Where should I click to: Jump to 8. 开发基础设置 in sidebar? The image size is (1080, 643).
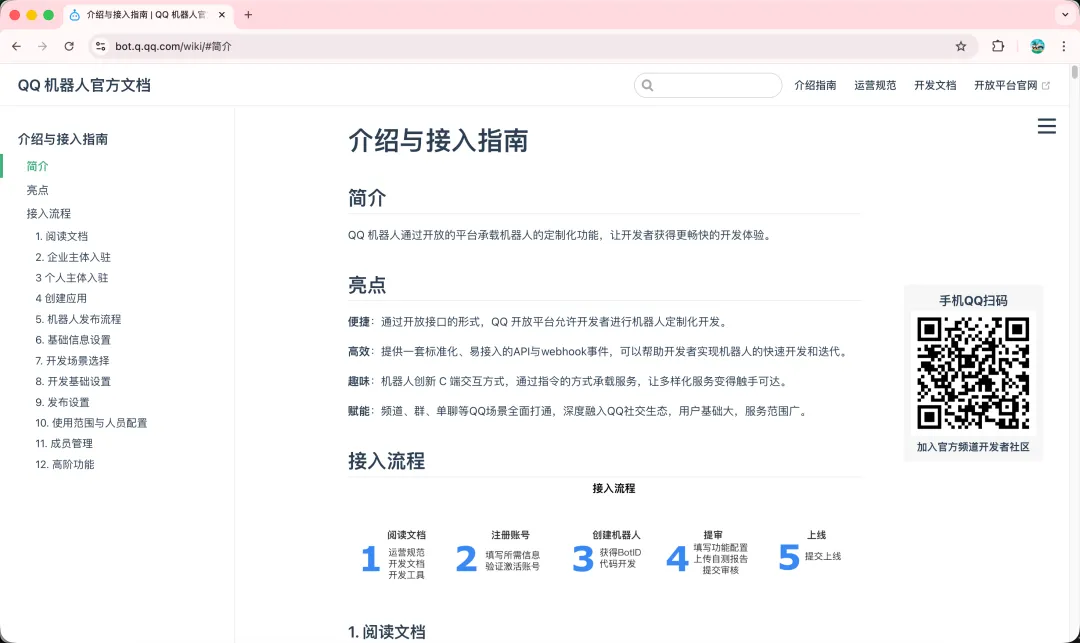(x=73, y=381)
